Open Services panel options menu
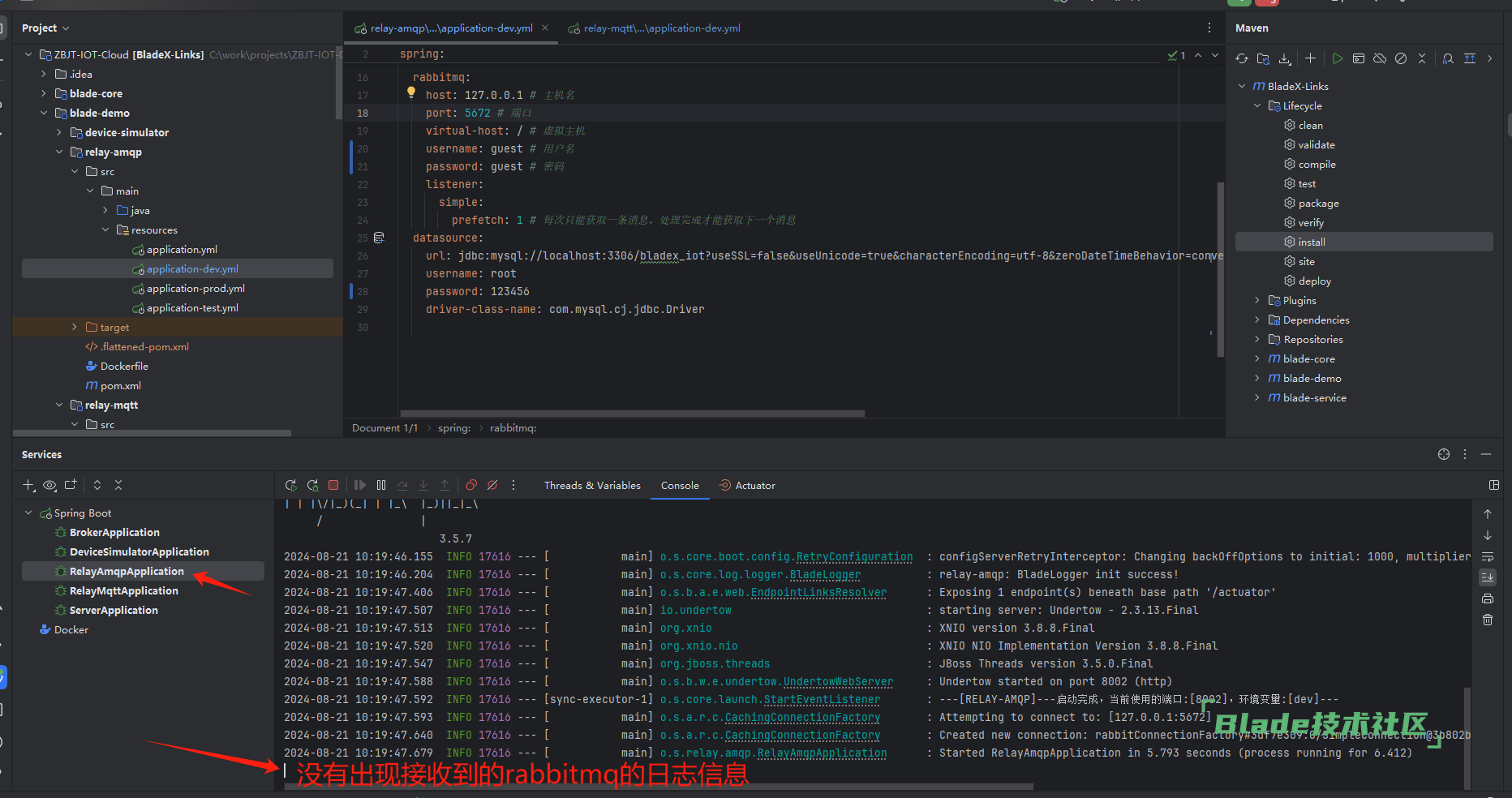The height and width of the screenshot is (798, 1512). (x=1465, y=454)
